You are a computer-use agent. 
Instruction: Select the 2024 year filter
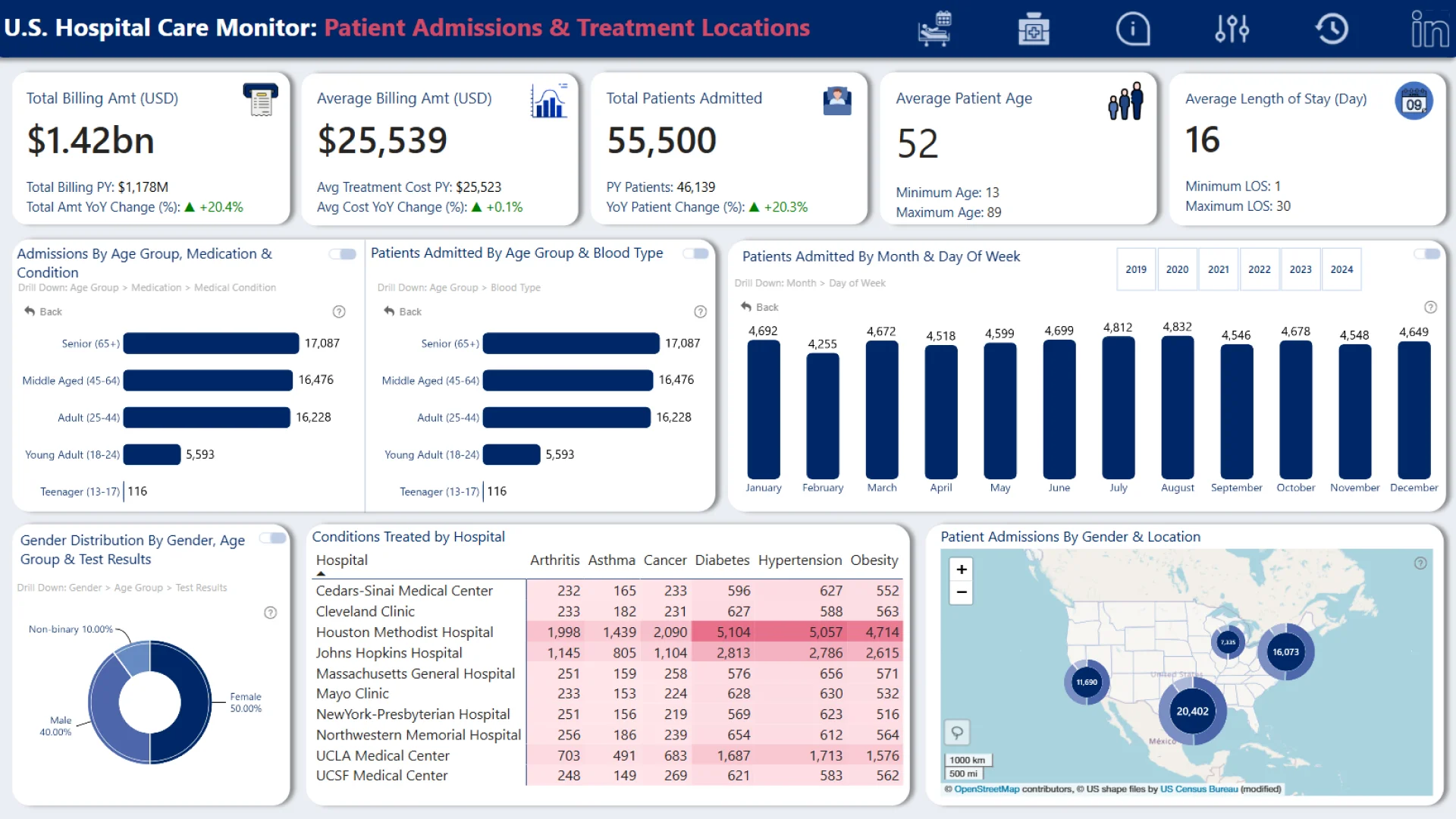click(x=1341, y=269)
